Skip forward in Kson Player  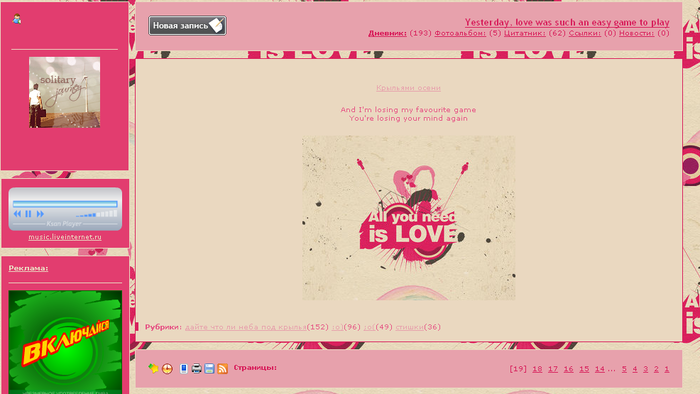(x=40, y=214)
